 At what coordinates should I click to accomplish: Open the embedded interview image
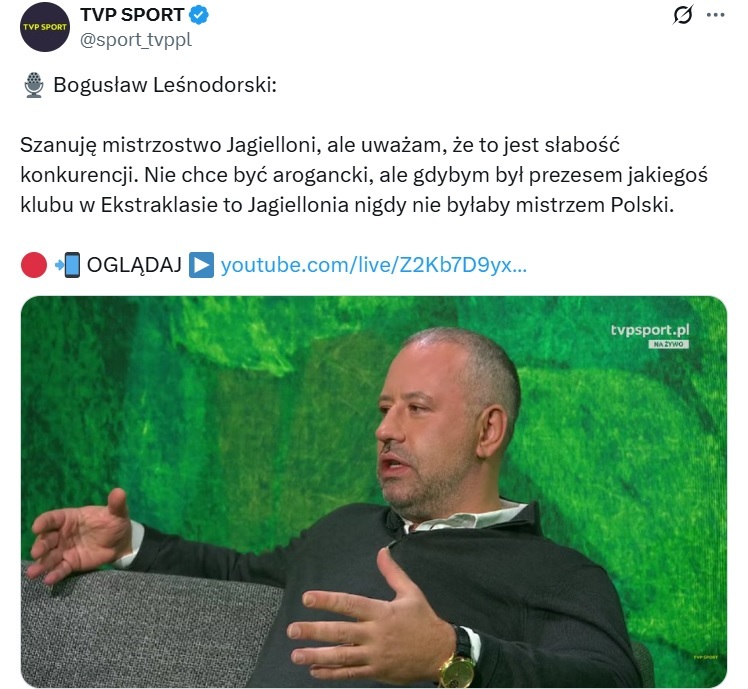(x=374, y=492)
